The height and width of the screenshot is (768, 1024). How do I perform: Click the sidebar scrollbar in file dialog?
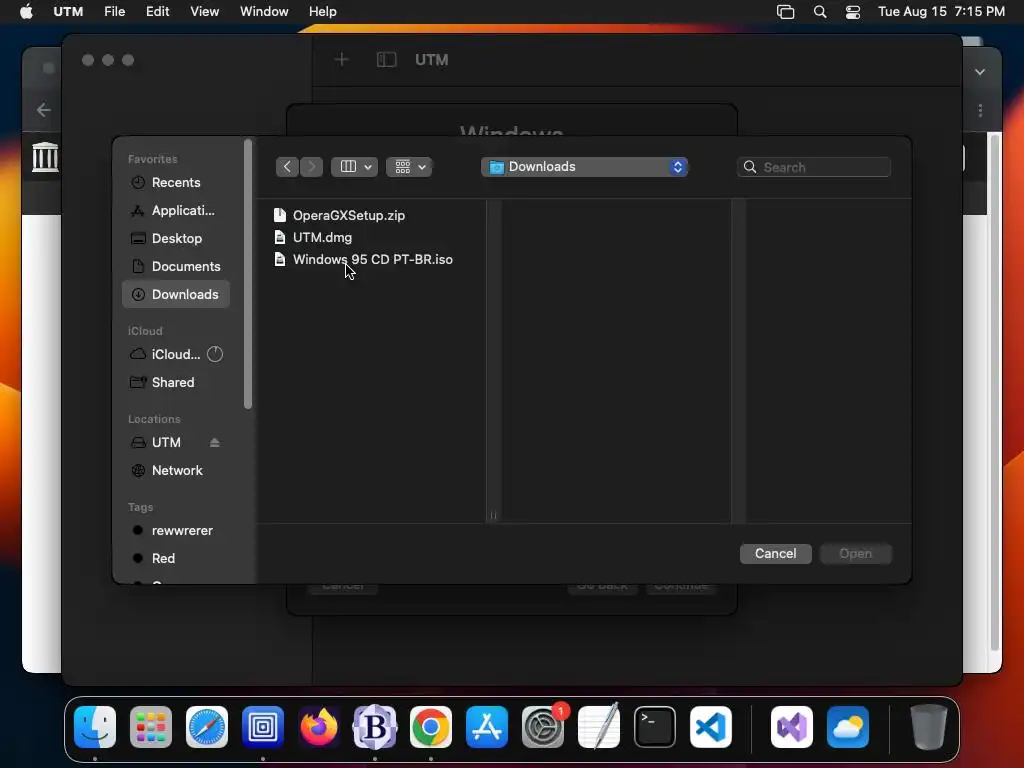(x=248, y=274)
